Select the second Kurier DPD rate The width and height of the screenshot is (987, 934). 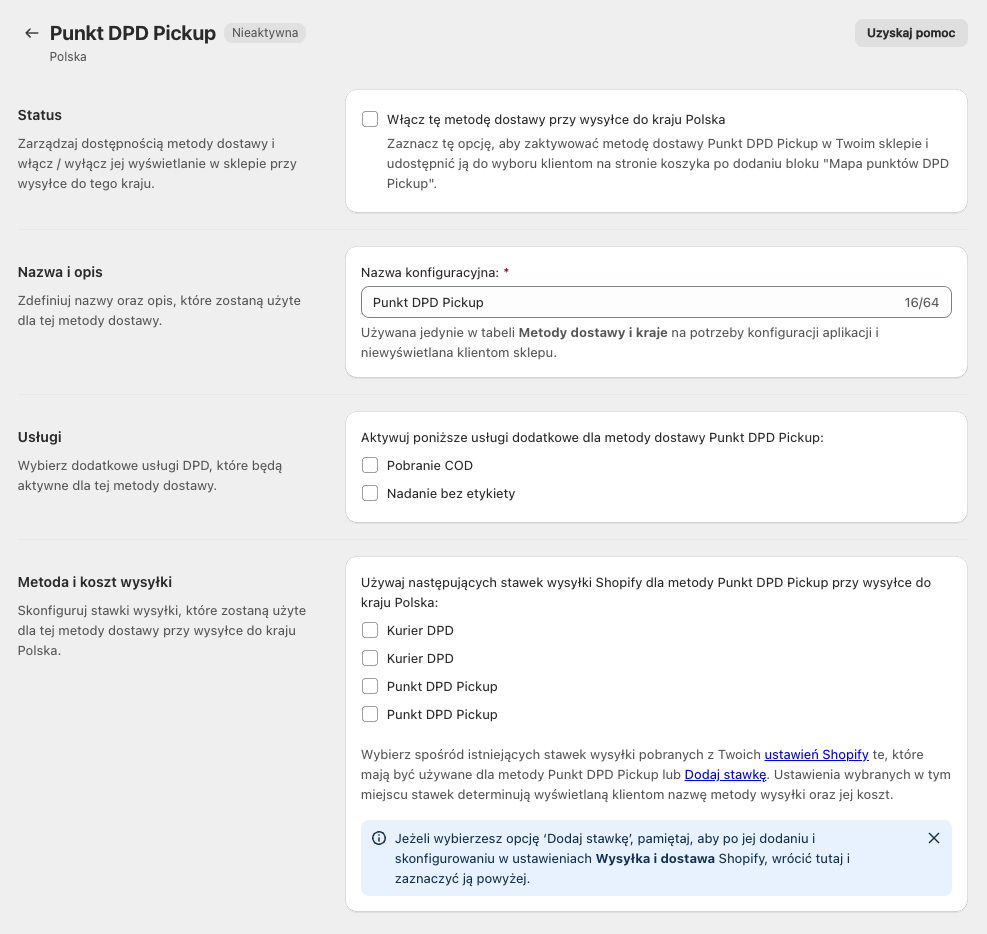[x=370, y=658]
